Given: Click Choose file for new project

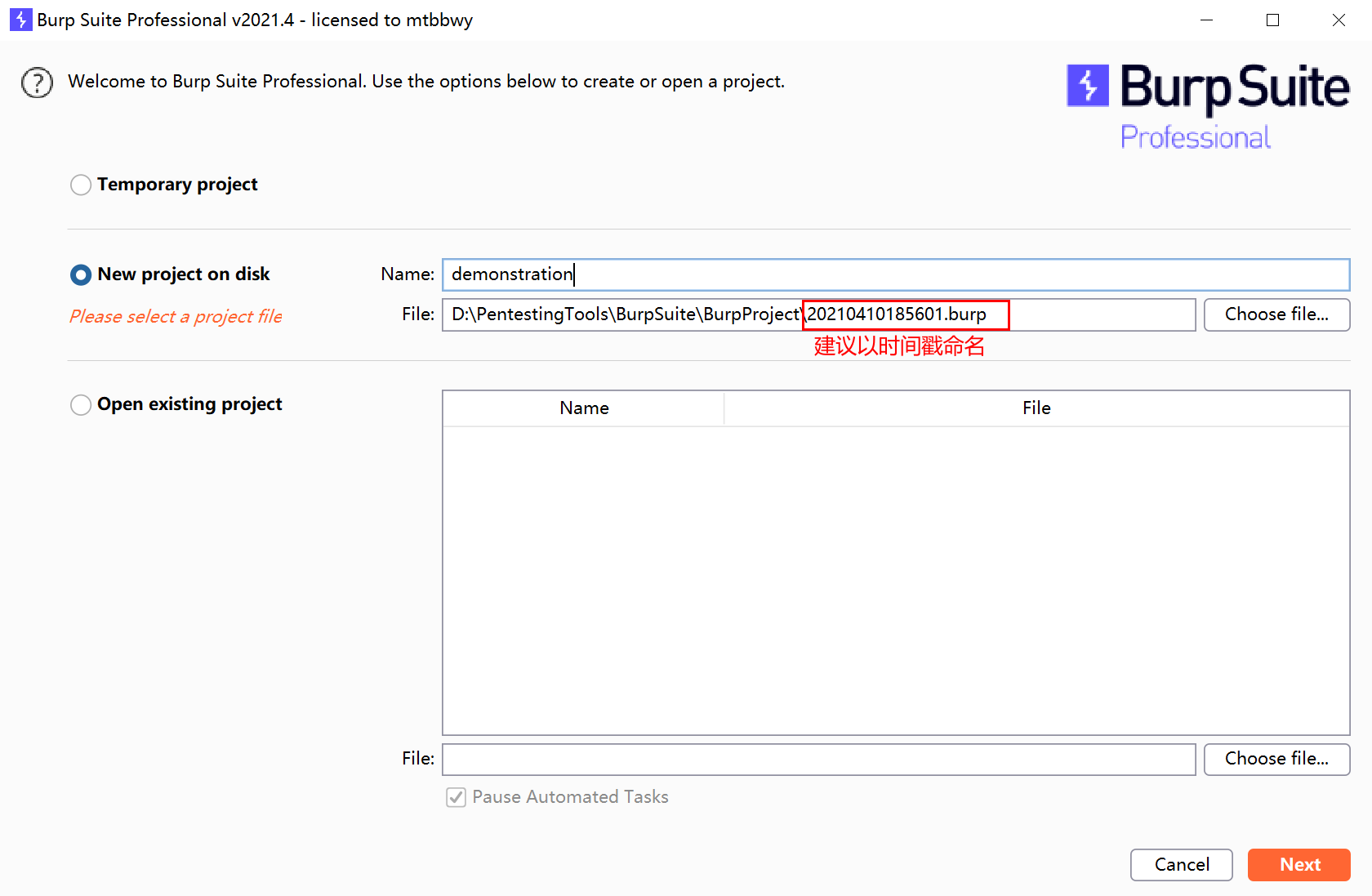Looking at the screenshot, I should click(1276, 314).
